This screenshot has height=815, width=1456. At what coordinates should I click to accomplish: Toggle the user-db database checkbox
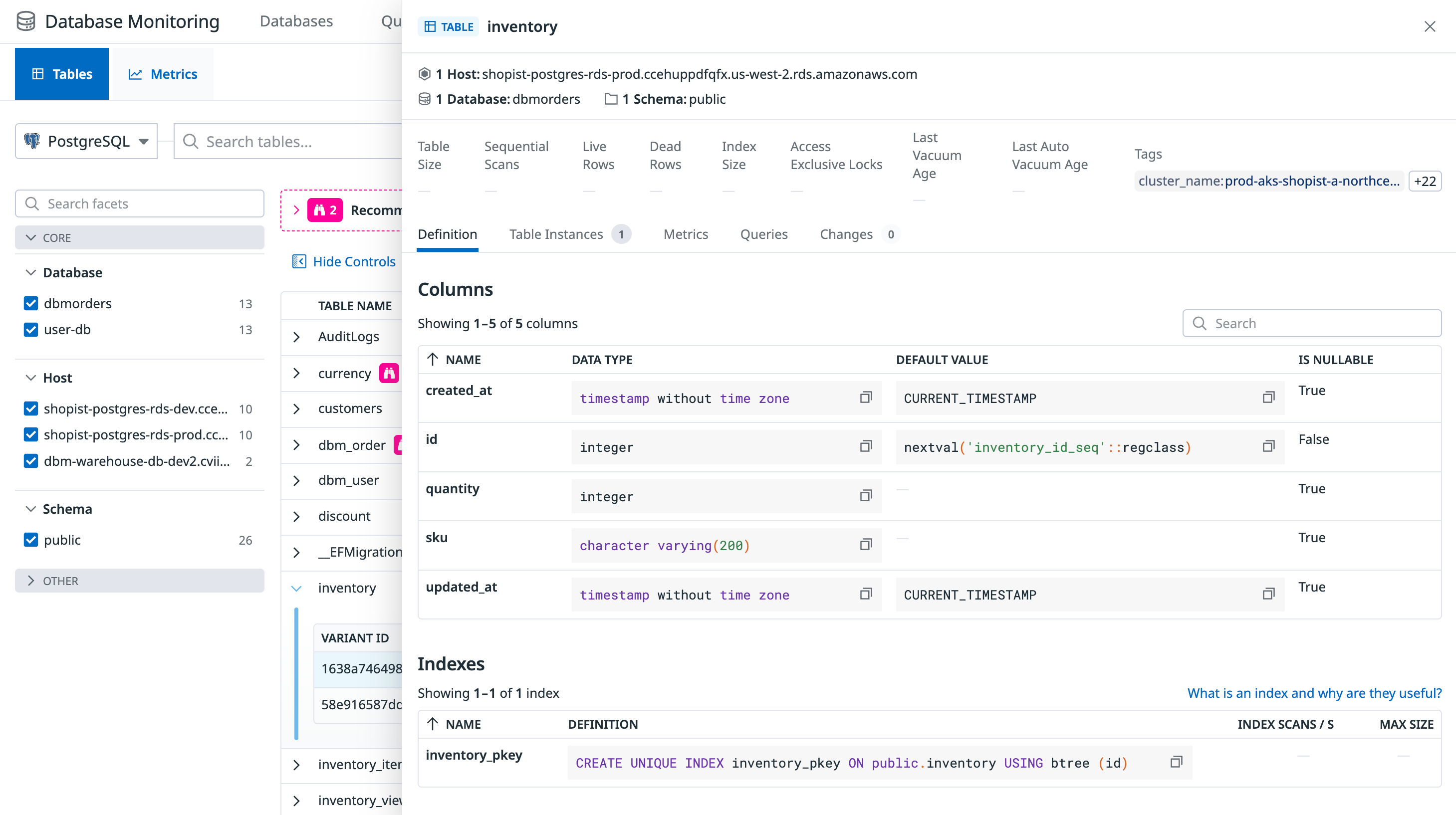coord(31,330)
